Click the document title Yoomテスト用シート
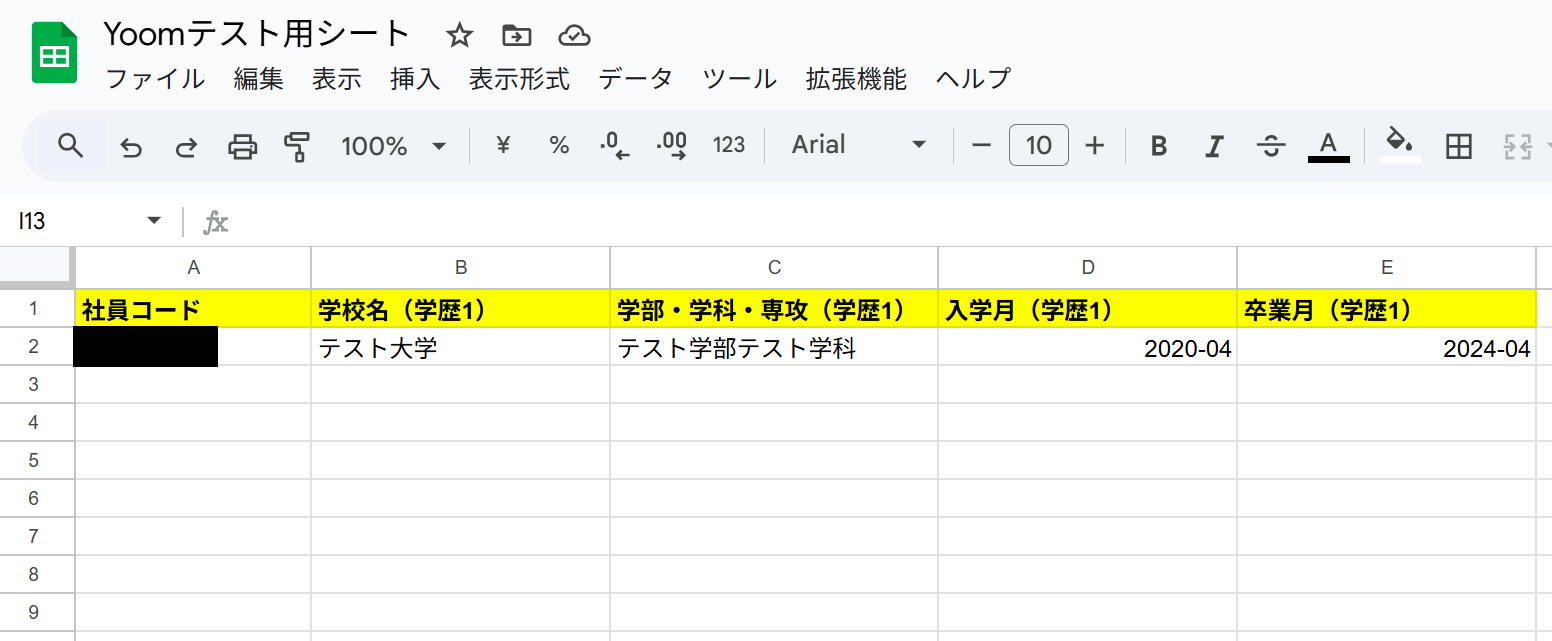The height and width of the screenshot is (641, 1552). [x=257, y=34]
